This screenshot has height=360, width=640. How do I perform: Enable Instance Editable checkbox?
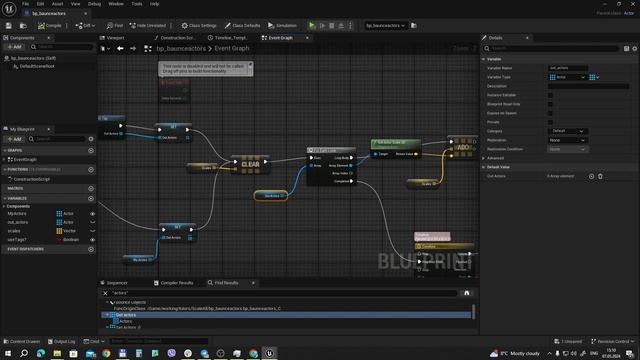point(550,95)
